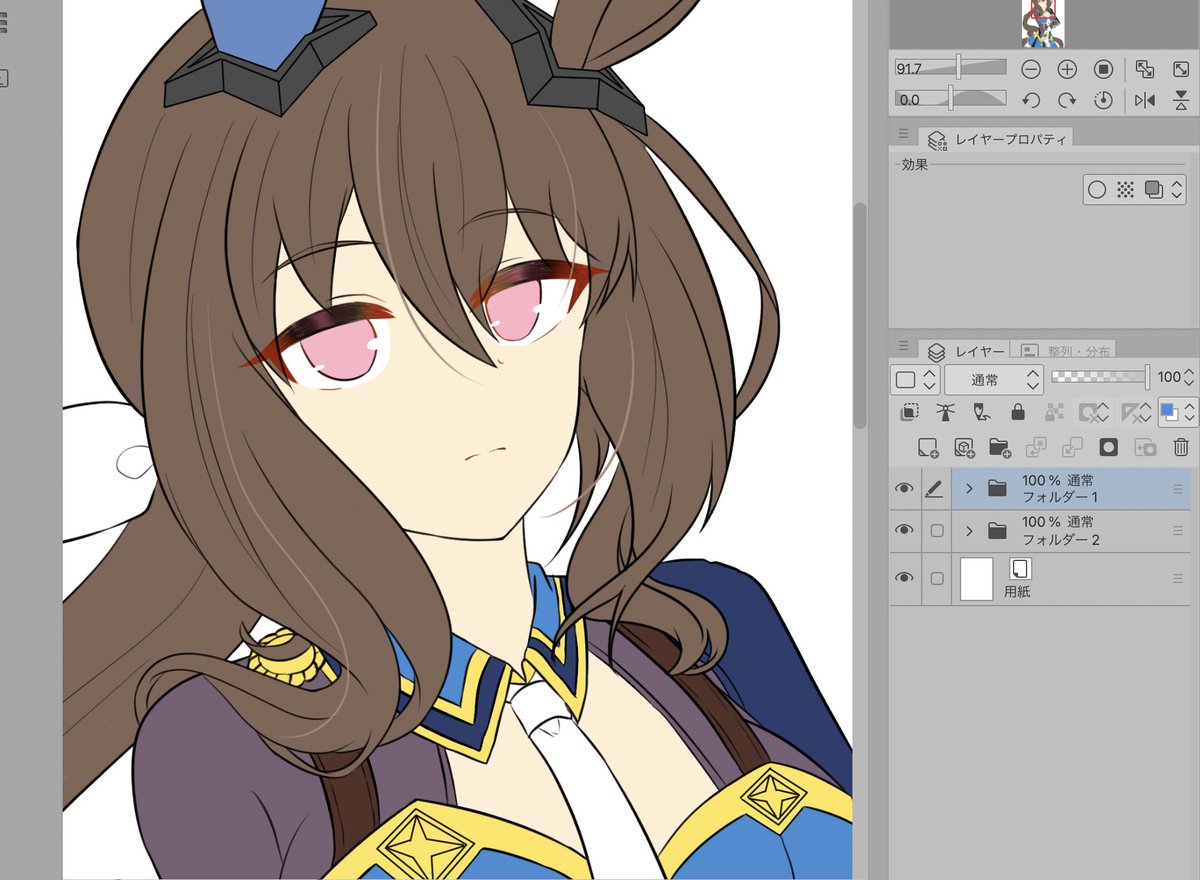The image size is (1200, 880).
Task: Reset the canvas rotation
Action: [x=1103, y=100]
